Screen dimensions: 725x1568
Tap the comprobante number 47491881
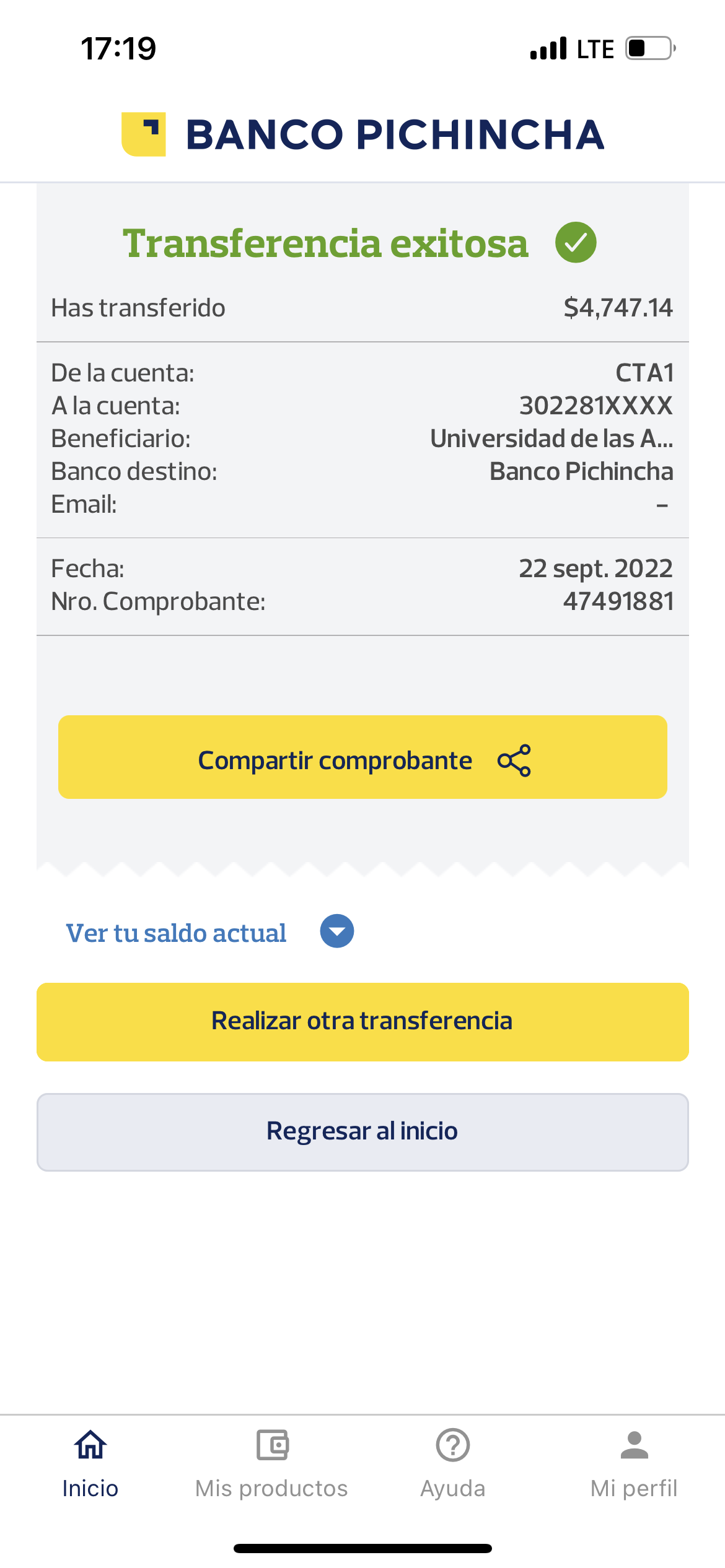618,601
